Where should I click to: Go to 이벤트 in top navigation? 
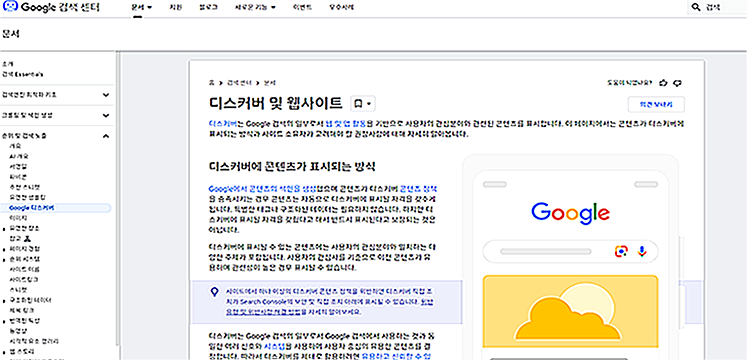point(303,8)
